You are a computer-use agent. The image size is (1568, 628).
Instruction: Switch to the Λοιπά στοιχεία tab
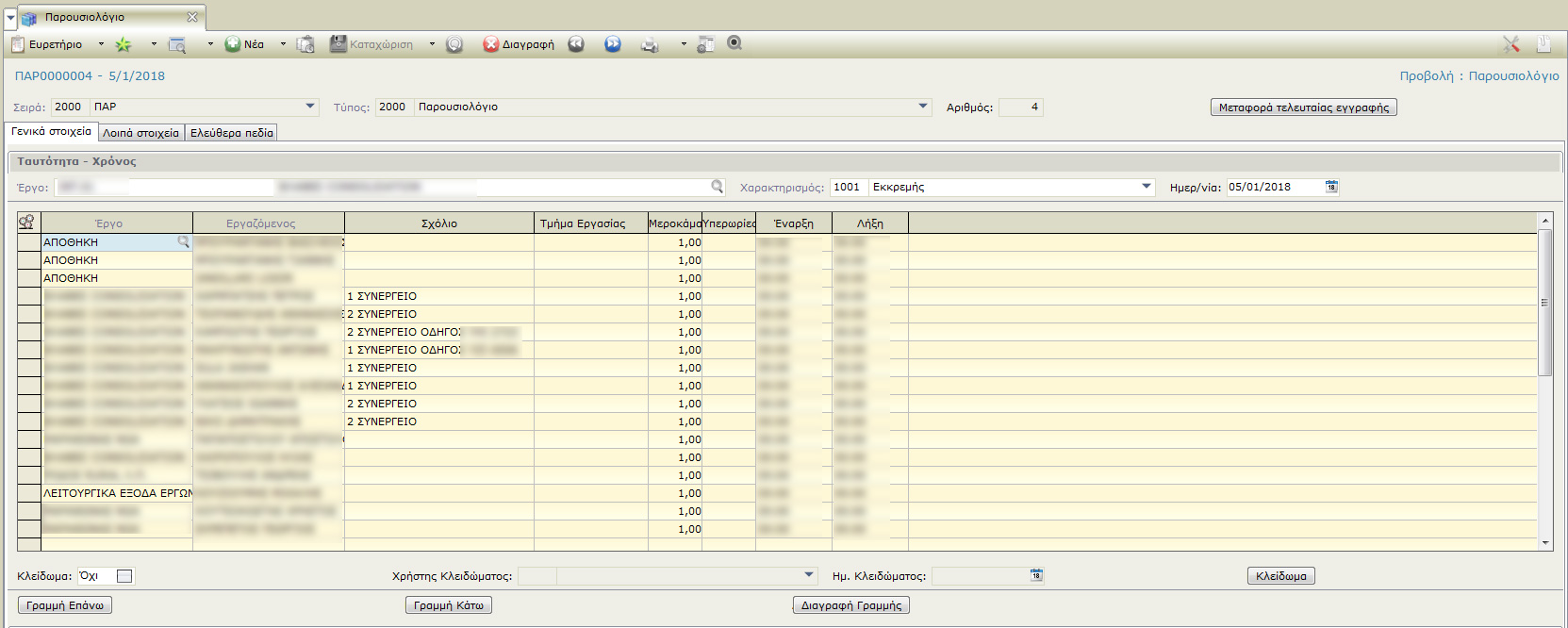140,133
